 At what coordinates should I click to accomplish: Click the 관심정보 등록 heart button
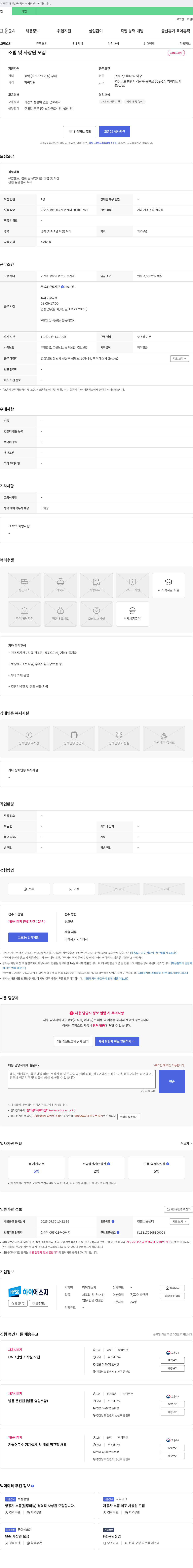tap(80, 131)
